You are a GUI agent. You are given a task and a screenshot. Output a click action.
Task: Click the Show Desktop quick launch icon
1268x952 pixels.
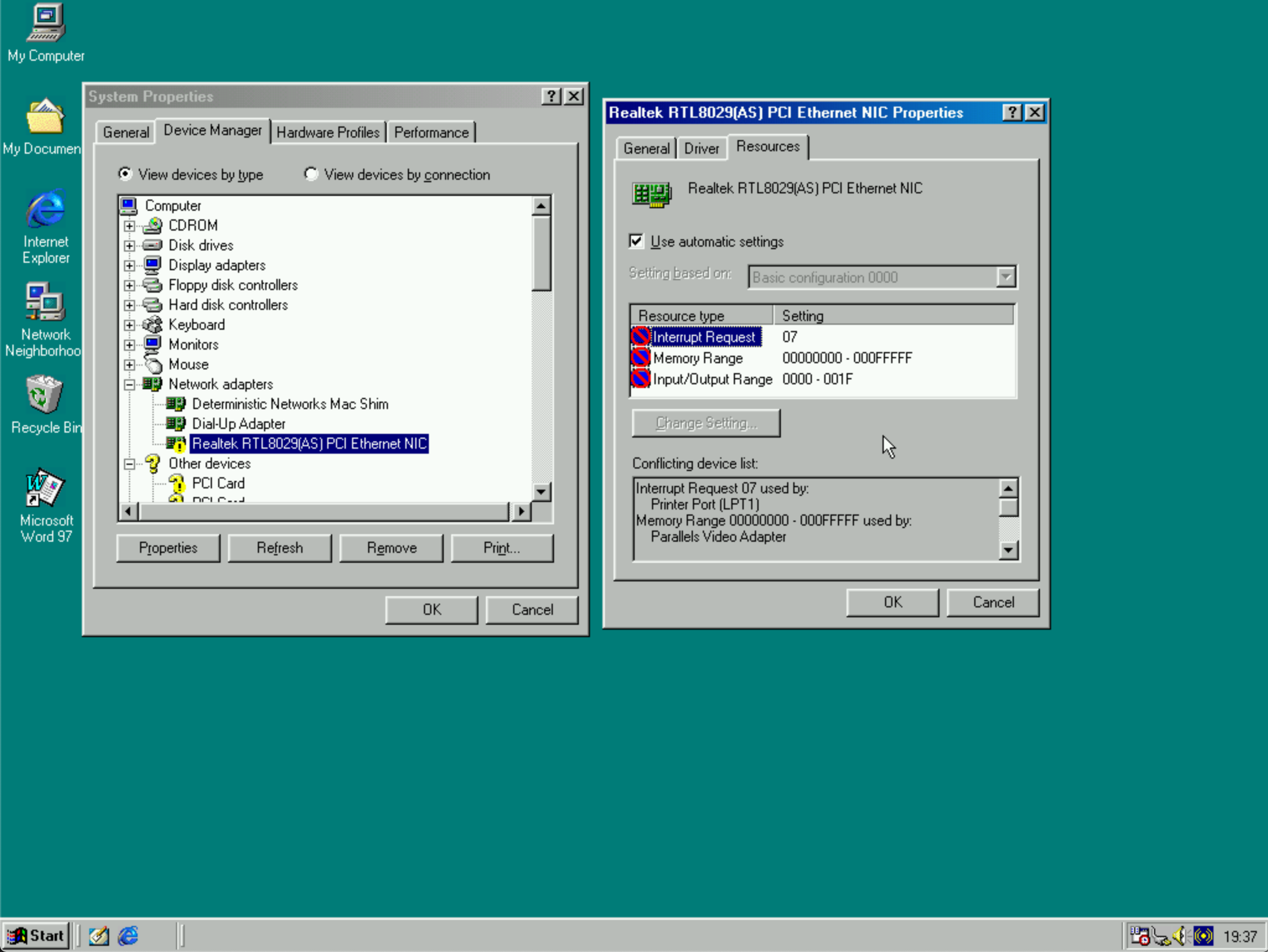pyautogui.click(x=99, y=935)
